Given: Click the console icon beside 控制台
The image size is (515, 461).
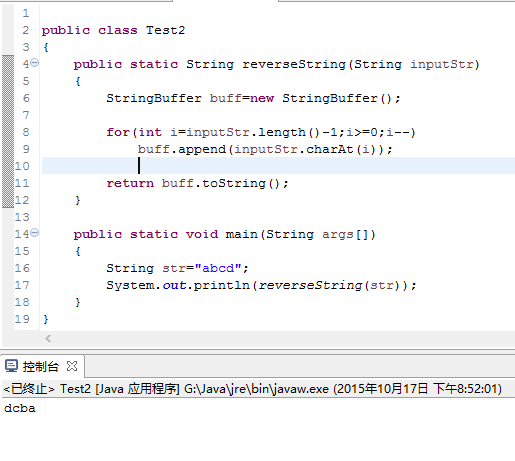Looking at the screenshot, I should point(11,366).
